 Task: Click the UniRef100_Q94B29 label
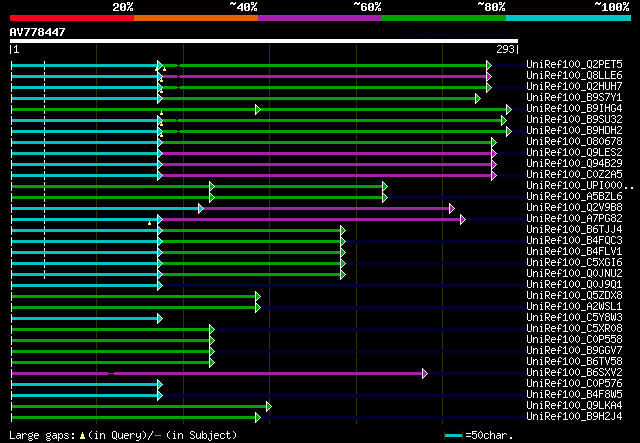(574, 164)
